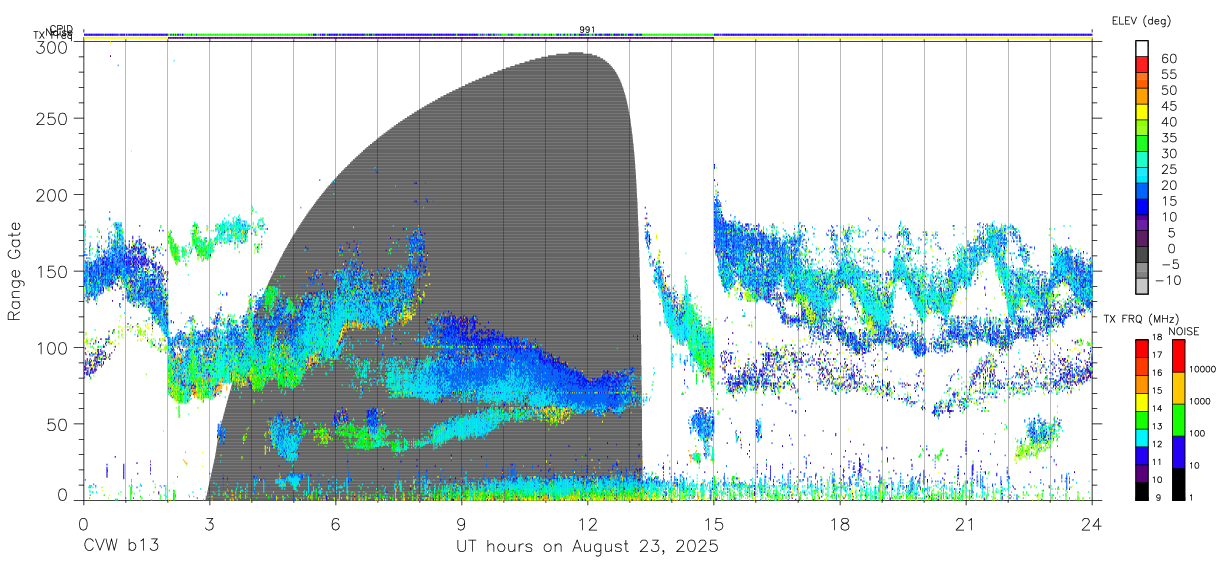Click the 45 label on ELEV colorbar
Viewport: 1228px width, 567px height.
[1168, 105]
